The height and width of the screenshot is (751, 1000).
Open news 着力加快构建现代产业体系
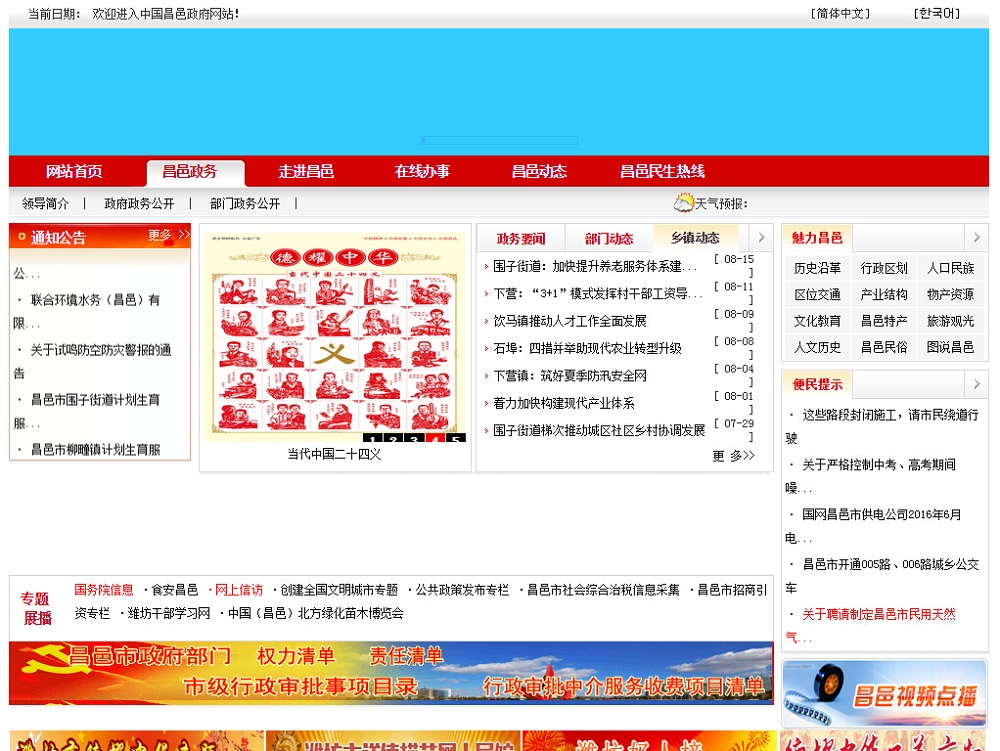coord(564,403)
